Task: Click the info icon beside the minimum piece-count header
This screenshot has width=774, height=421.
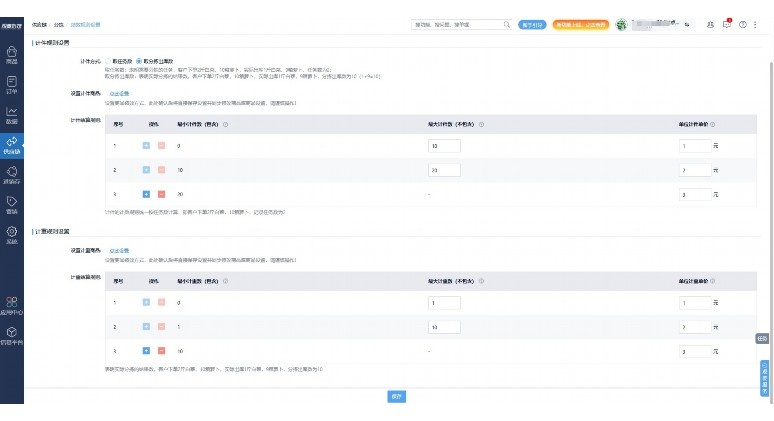Action: coord(226,124)
